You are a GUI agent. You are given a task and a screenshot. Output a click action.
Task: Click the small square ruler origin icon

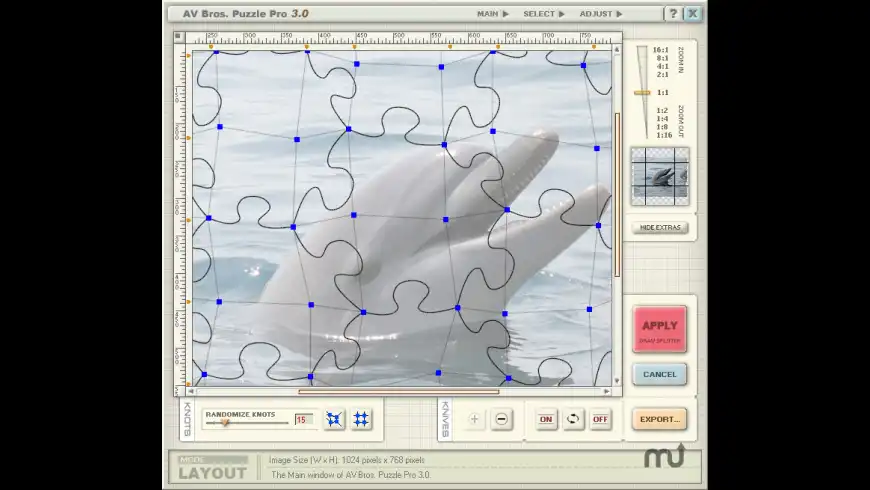click(x=178, y=37)
